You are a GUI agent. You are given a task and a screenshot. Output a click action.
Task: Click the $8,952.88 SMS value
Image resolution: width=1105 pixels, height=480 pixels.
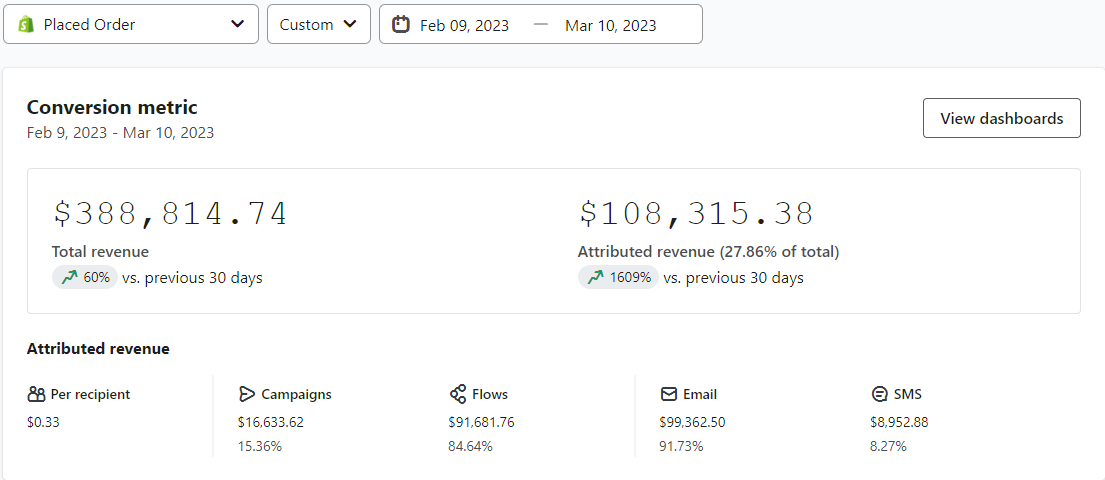[899, 422]
